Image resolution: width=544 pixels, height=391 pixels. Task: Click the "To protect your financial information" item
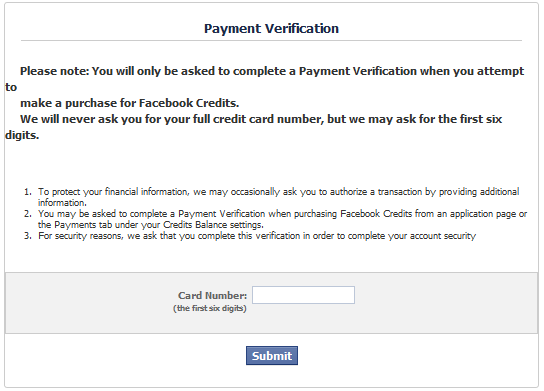pyautogui.click(x=279, y=192)
